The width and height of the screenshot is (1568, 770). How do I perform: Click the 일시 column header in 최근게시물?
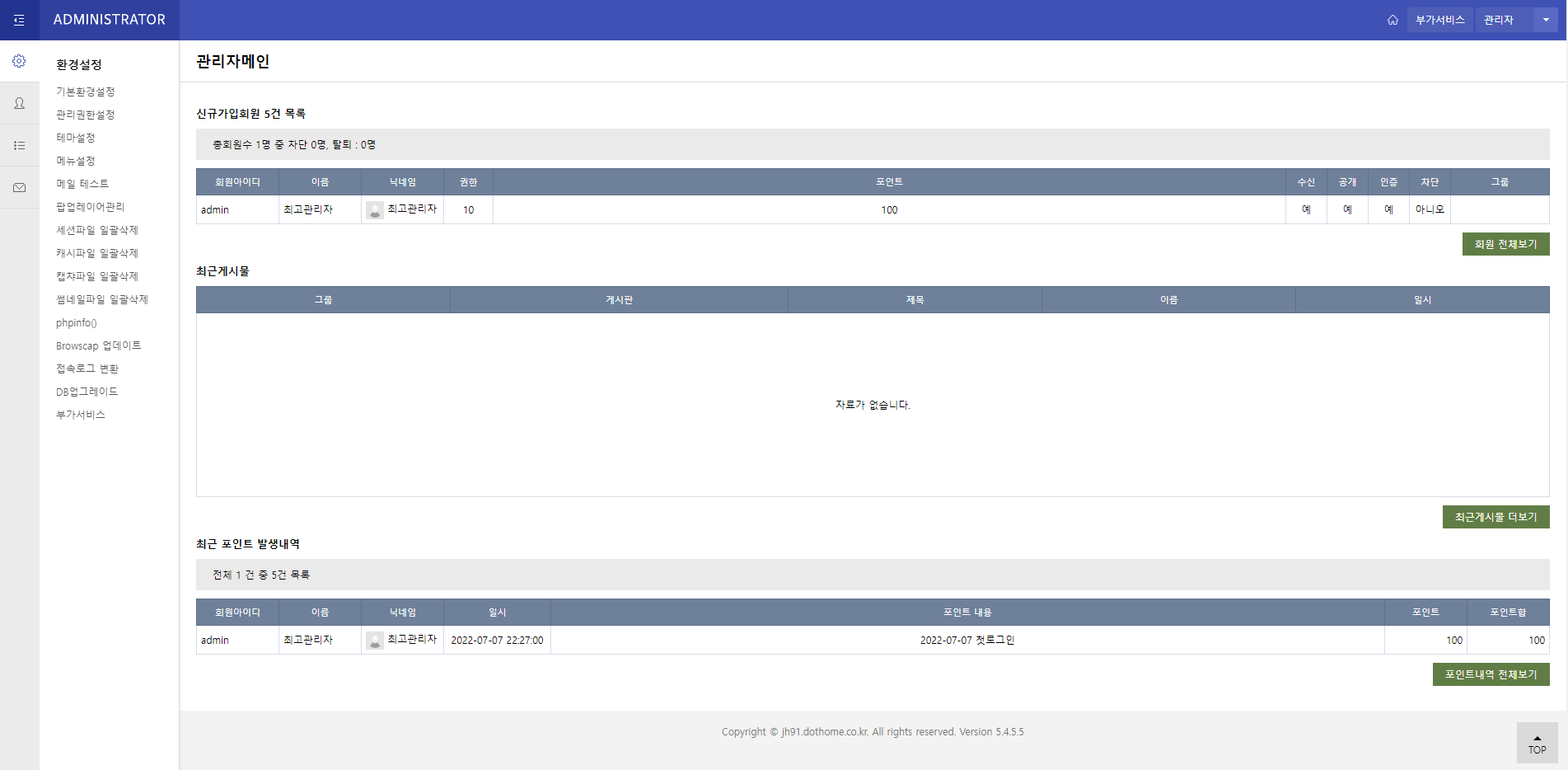click(1422, 300)
